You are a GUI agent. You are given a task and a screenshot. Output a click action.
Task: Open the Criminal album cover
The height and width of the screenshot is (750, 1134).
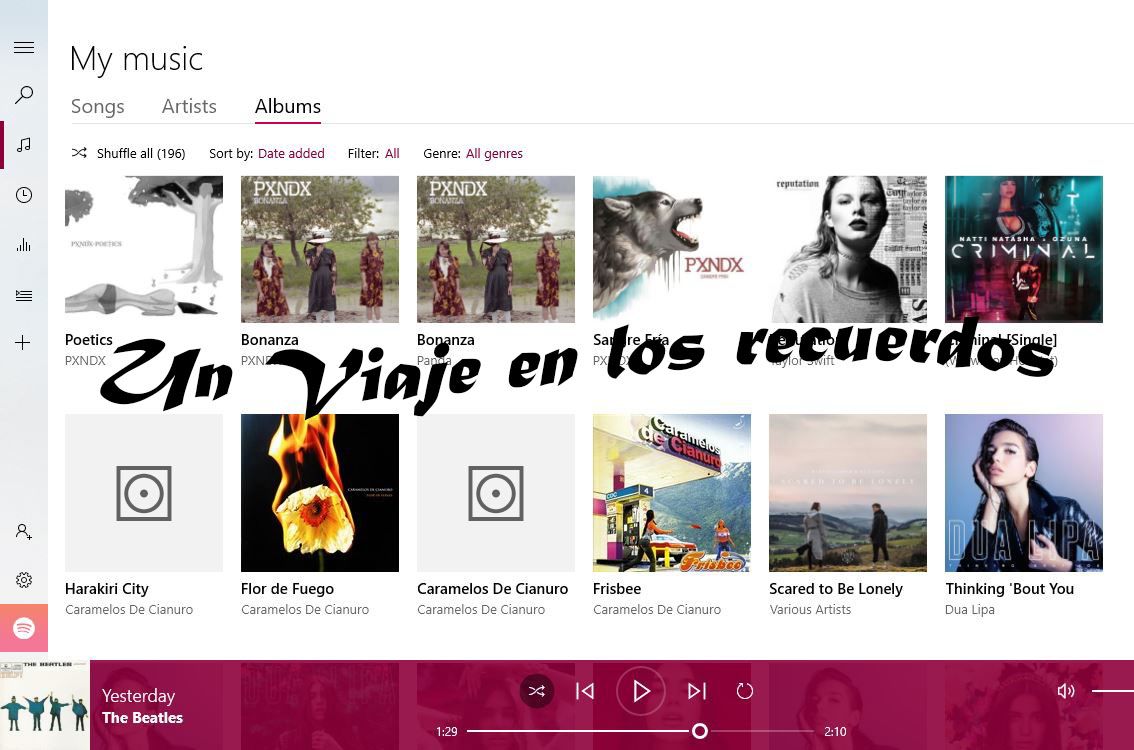(1024, 249)
